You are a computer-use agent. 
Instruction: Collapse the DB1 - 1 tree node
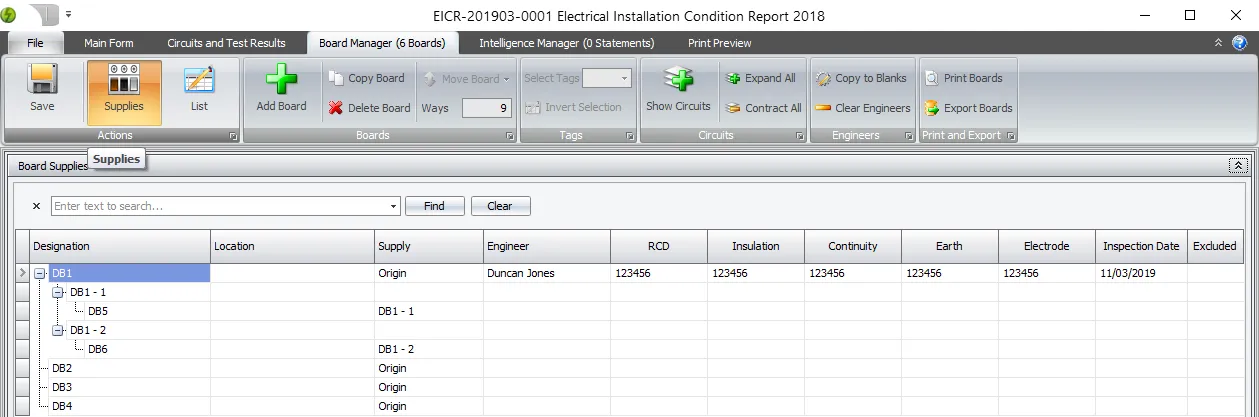pos(58,292)
